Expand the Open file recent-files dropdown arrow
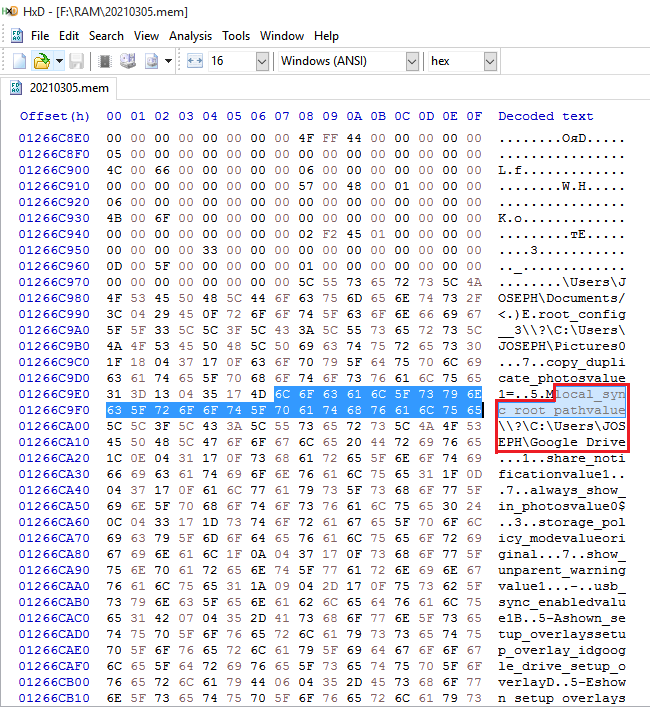The image size is (650, 707). (x=59, y=61)
